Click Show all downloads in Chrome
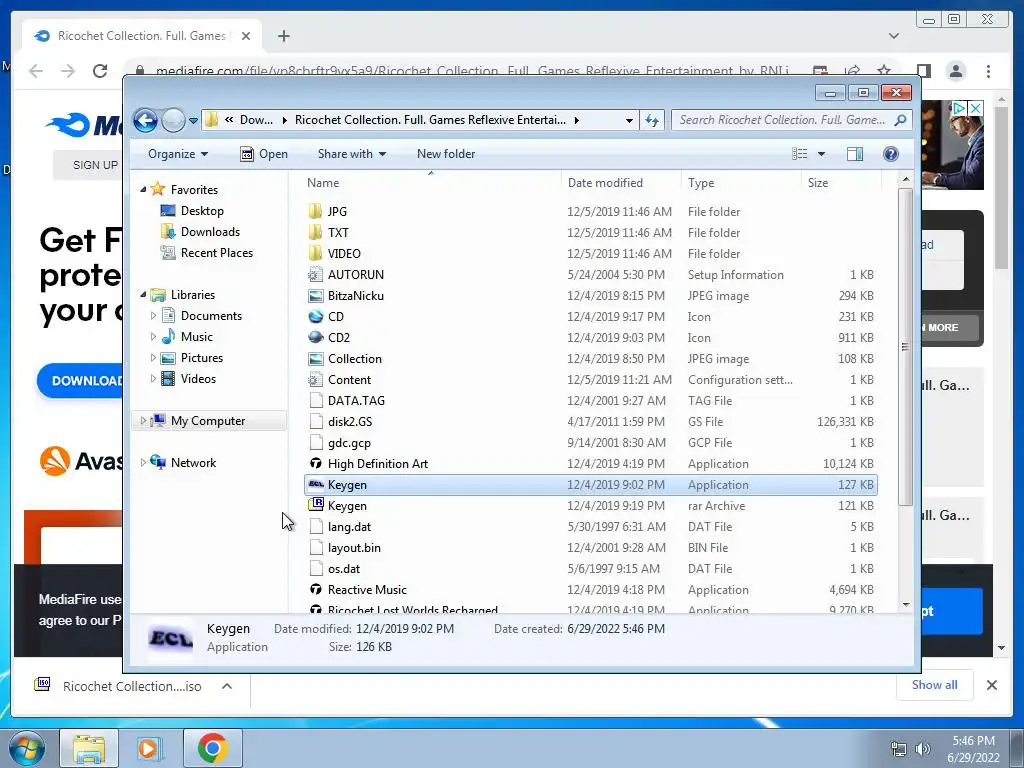The image size is (1024, 768). (935, 684)
